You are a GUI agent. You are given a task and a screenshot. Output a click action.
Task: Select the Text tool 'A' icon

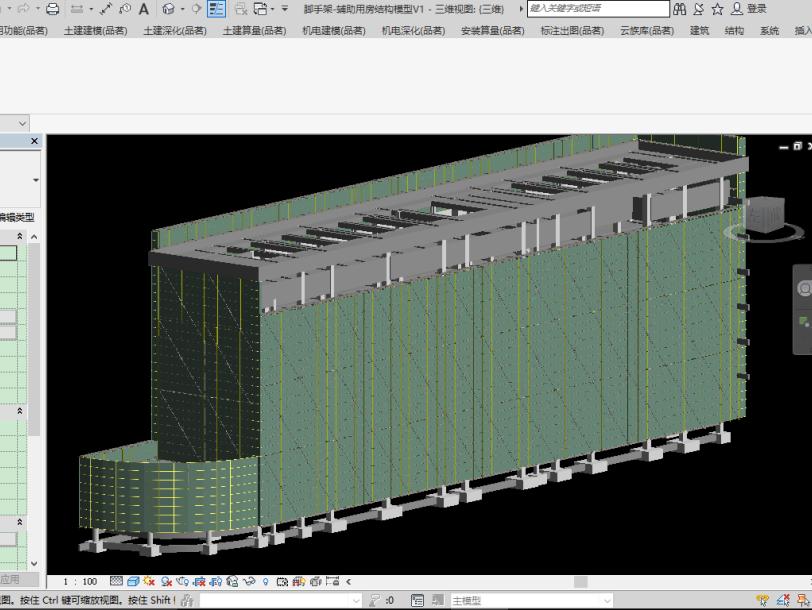tap(143, 9)
